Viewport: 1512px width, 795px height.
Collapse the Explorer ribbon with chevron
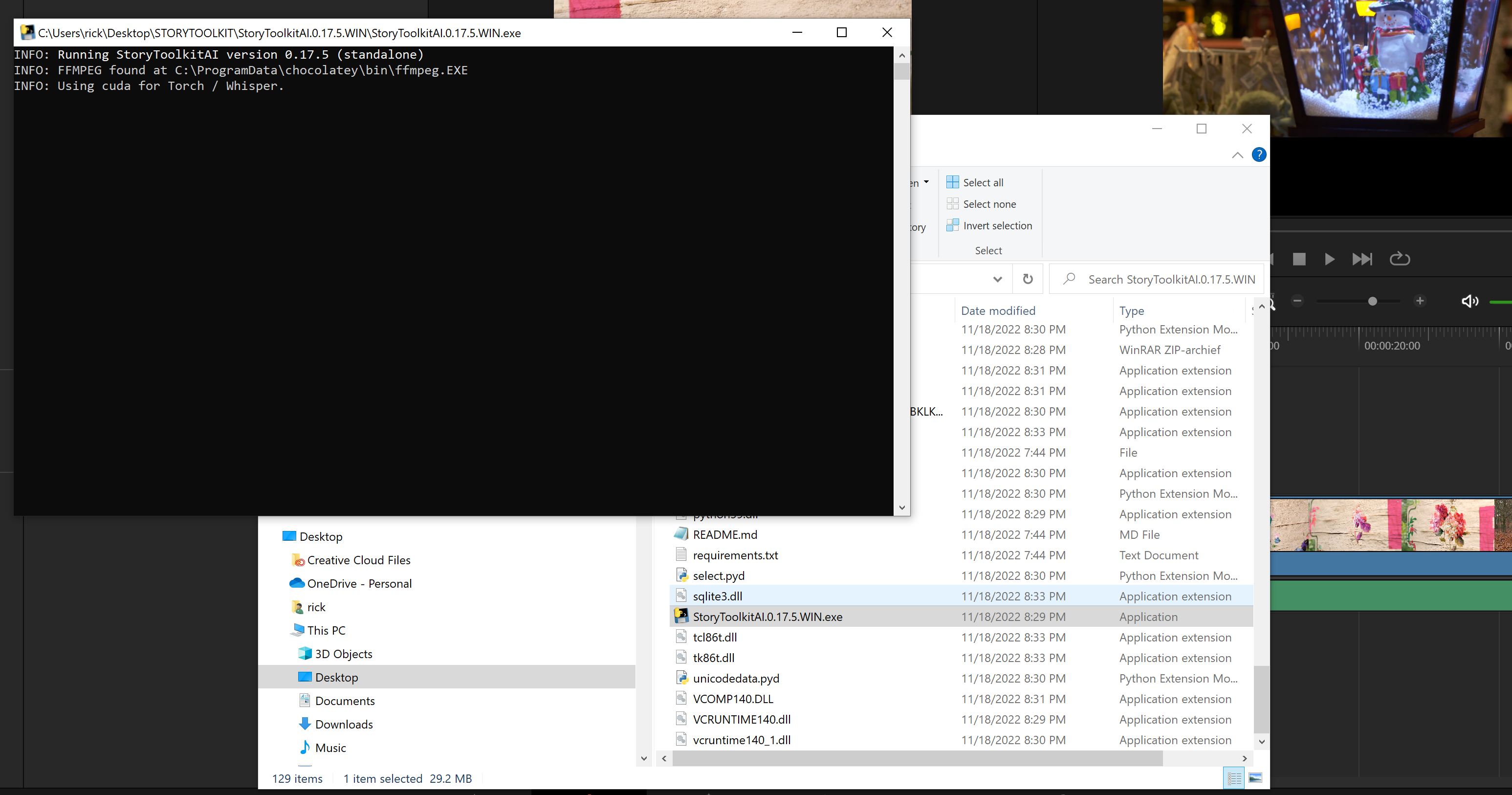pyautogui.click(x=1237, y=155)
